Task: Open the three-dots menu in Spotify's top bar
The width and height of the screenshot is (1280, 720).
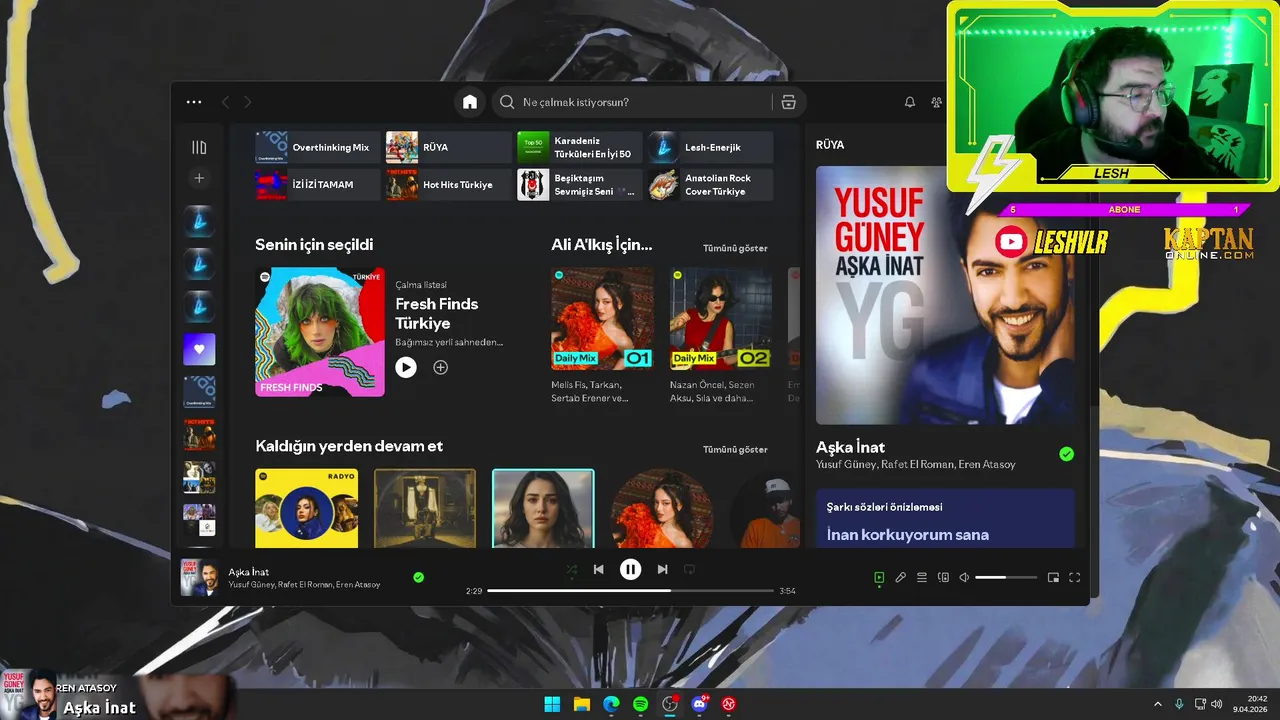Action: coord(194,102)
